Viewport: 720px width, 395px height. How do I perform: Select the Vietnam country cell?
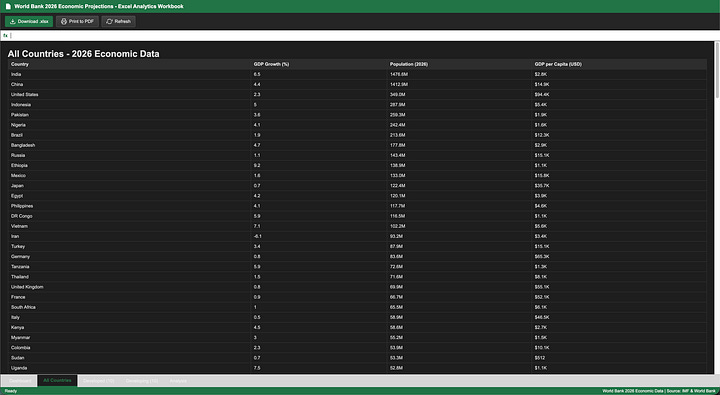(x=129, y=226)
